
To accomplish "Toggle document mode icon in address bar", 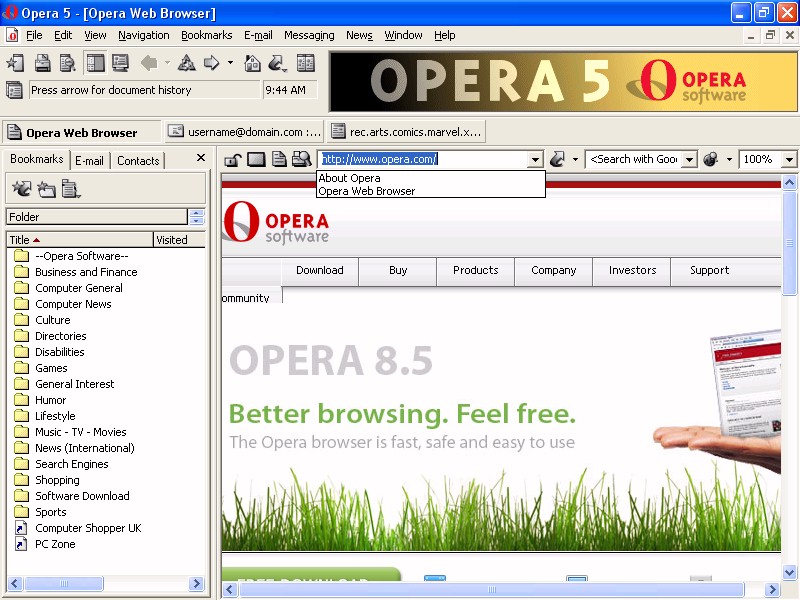I will pyautogui.click(x=279, y=160).
